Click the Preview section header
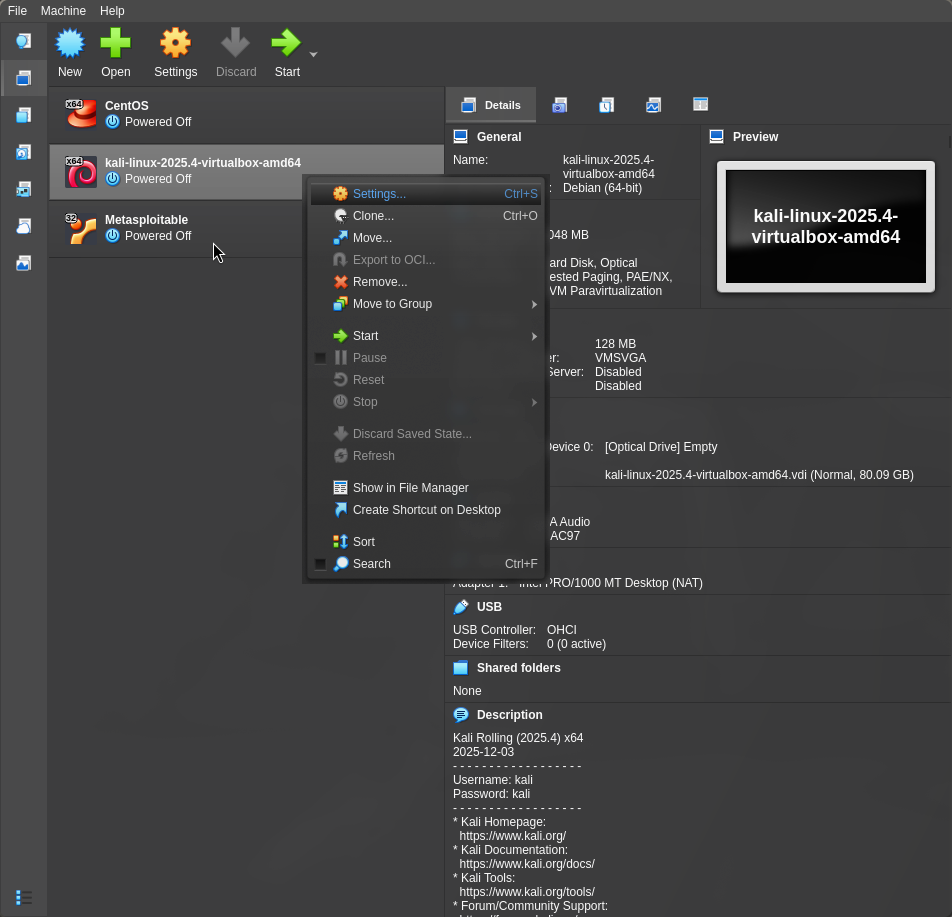952x917 pixels. pyautogui.click(x=755, y=137)
